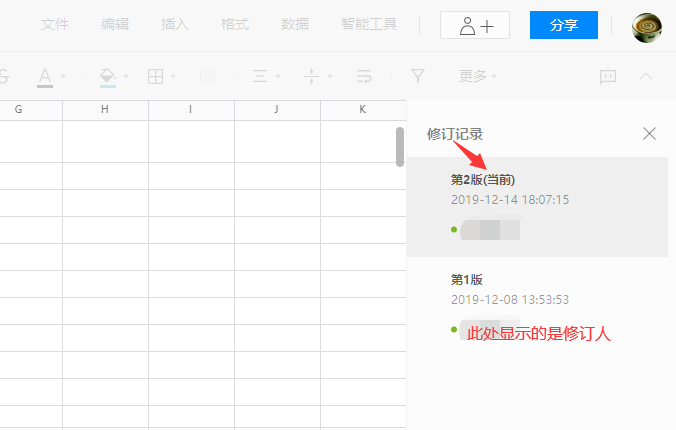Open the 编辑 menu
The width and height of the screenshot is (676, 430).
115,25
